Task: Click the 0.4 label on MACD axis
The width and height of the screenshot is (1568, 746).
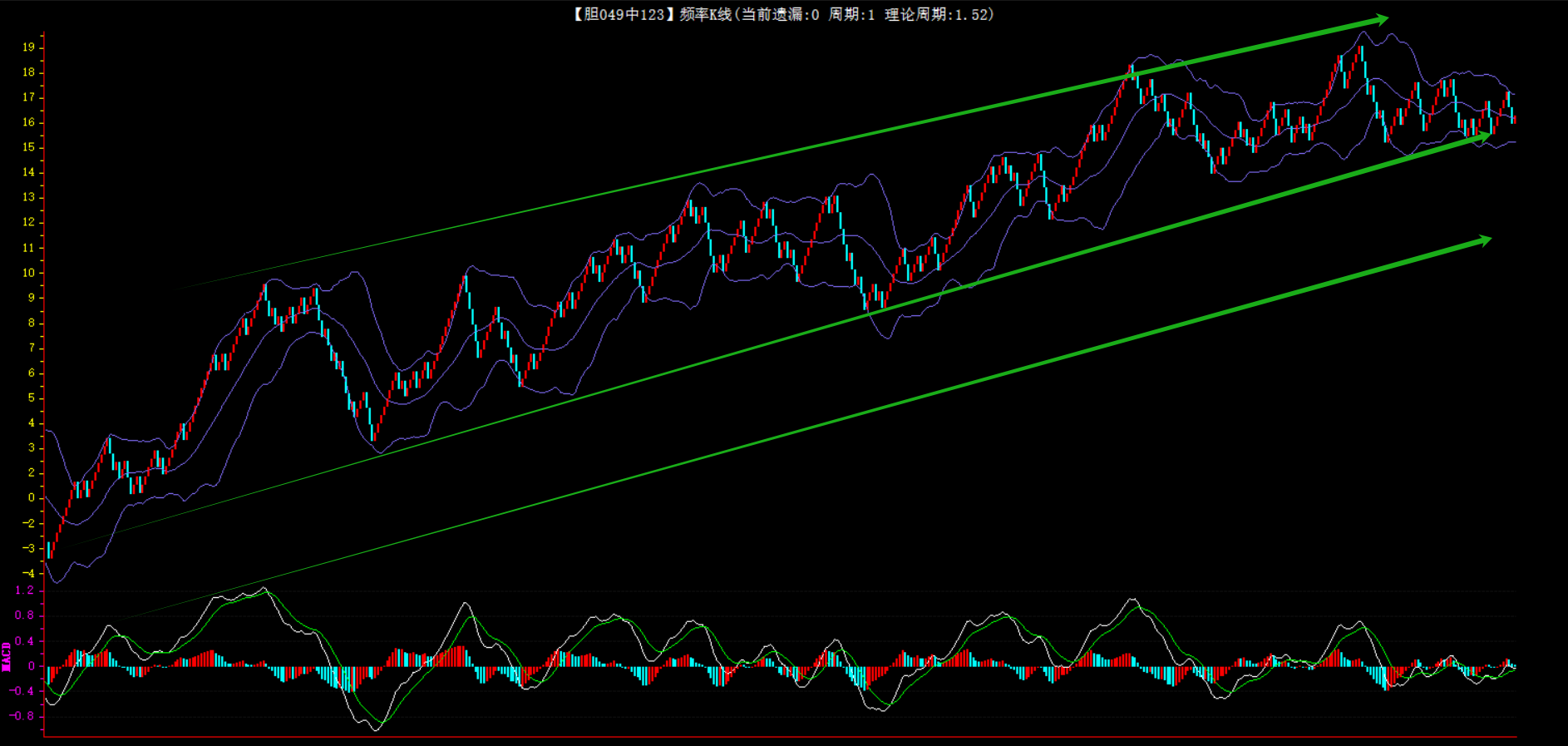Action: pos(25,640)
